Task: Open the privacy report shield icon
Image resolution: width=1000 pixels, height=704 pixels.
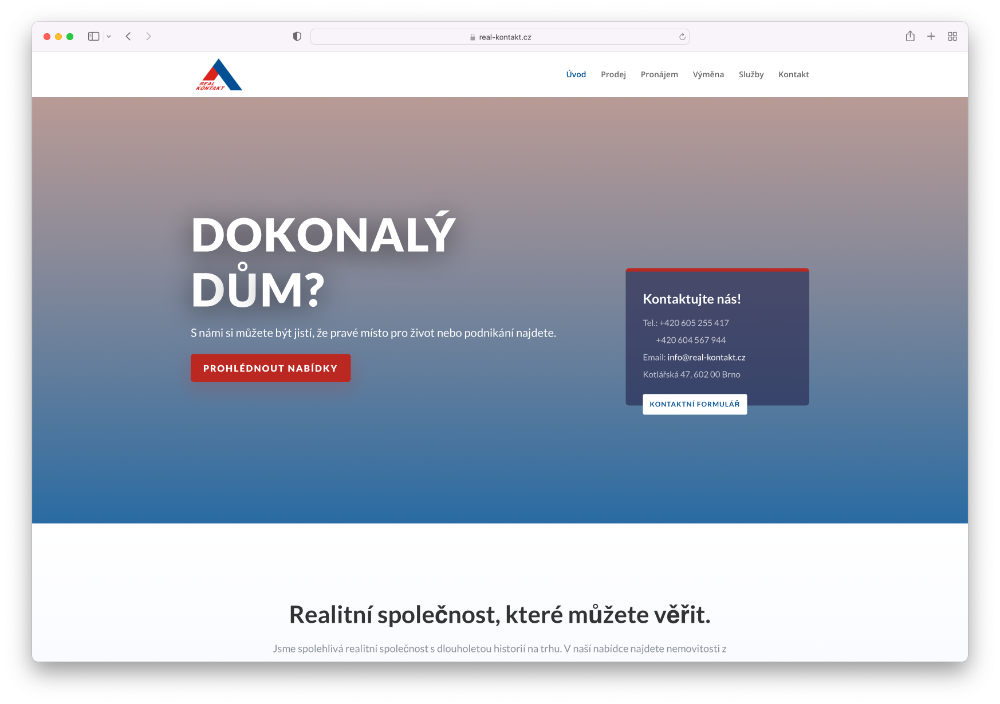Action: (296, 35)
